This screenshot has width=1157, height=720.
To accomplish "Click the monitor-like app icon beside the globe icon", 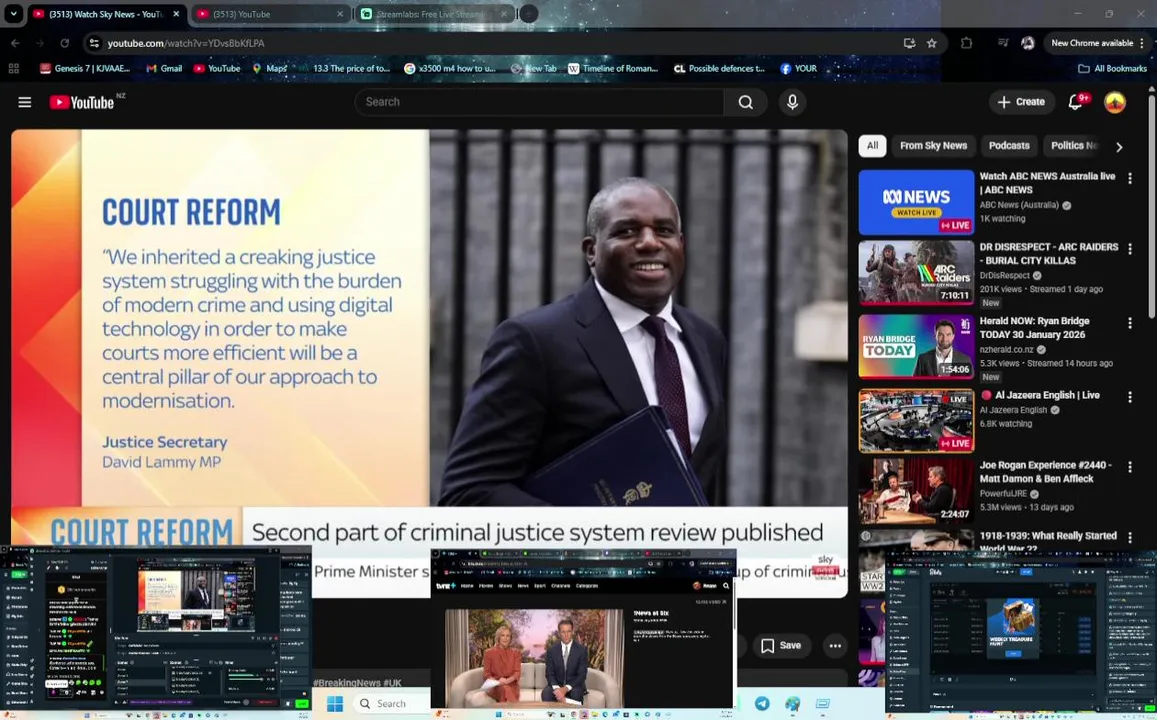I will click(823, 703).
